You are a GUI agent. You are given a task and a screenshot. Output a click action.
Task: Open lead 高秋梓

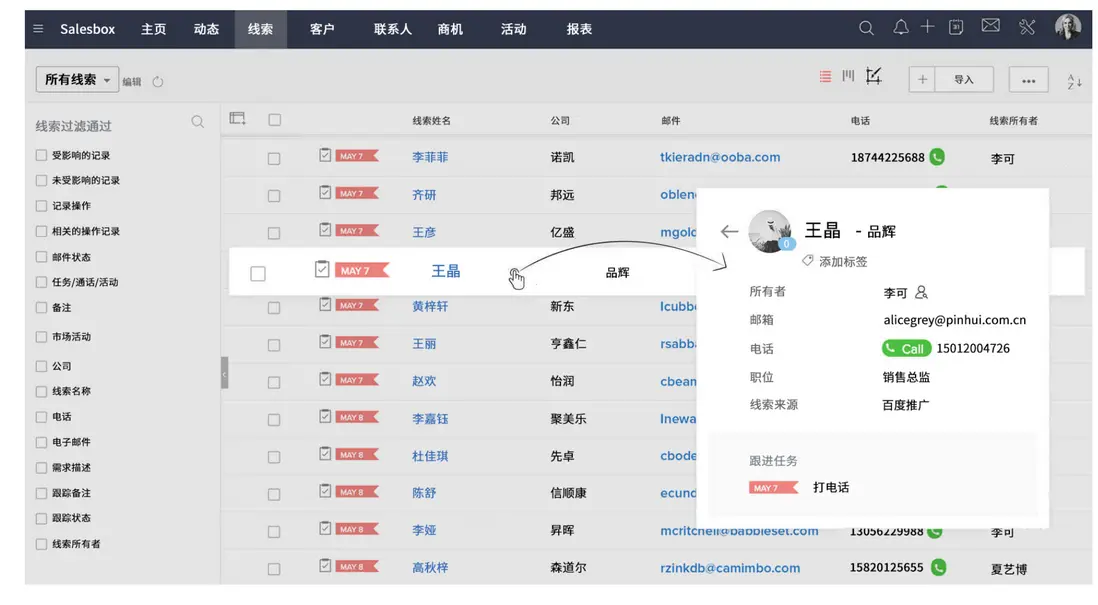430,567
